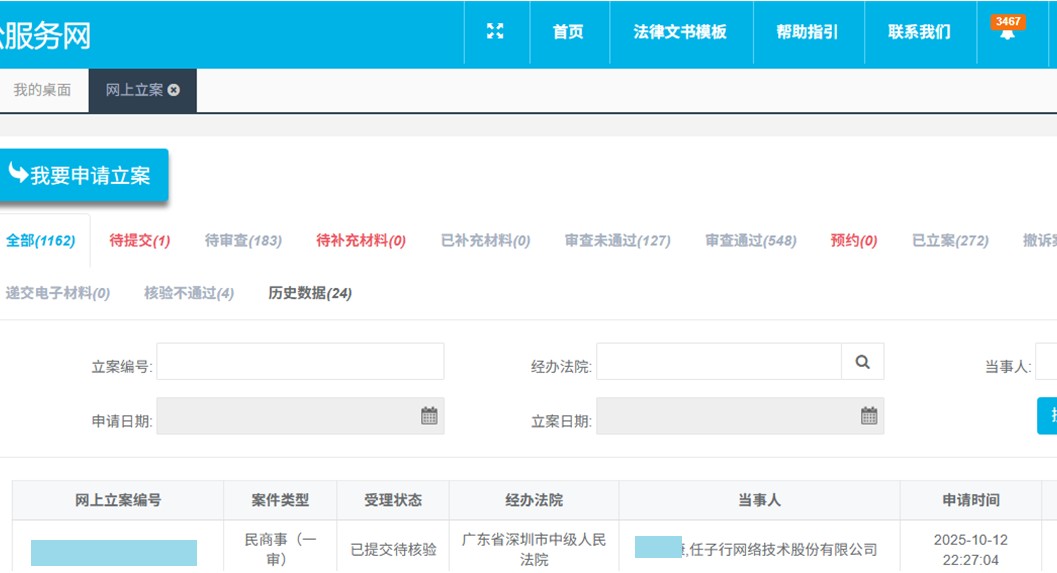Switch to the 我的桌面 tab
The height and width of the screenshot is (573, 1057).
42,90
